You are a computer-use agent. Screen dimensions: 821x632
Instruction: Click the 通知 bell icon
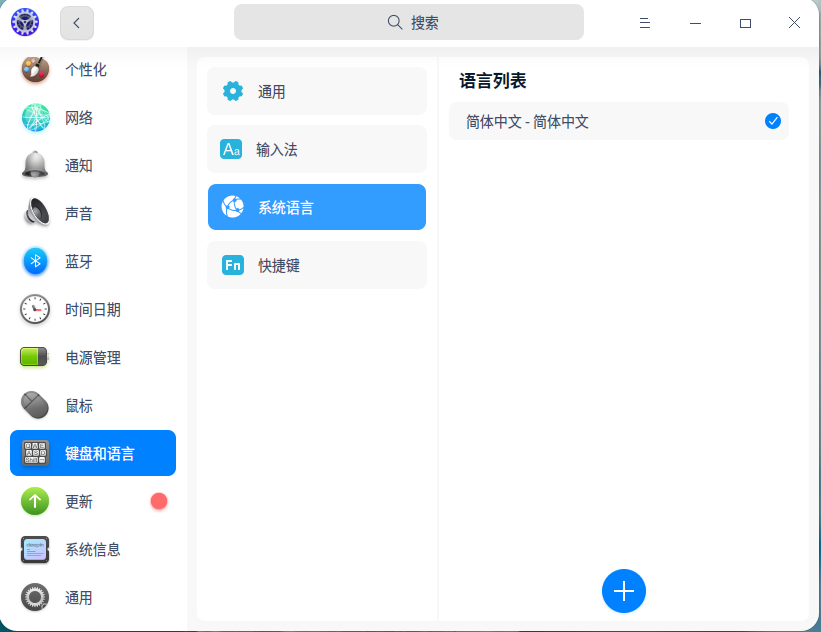tap(35, 165)
